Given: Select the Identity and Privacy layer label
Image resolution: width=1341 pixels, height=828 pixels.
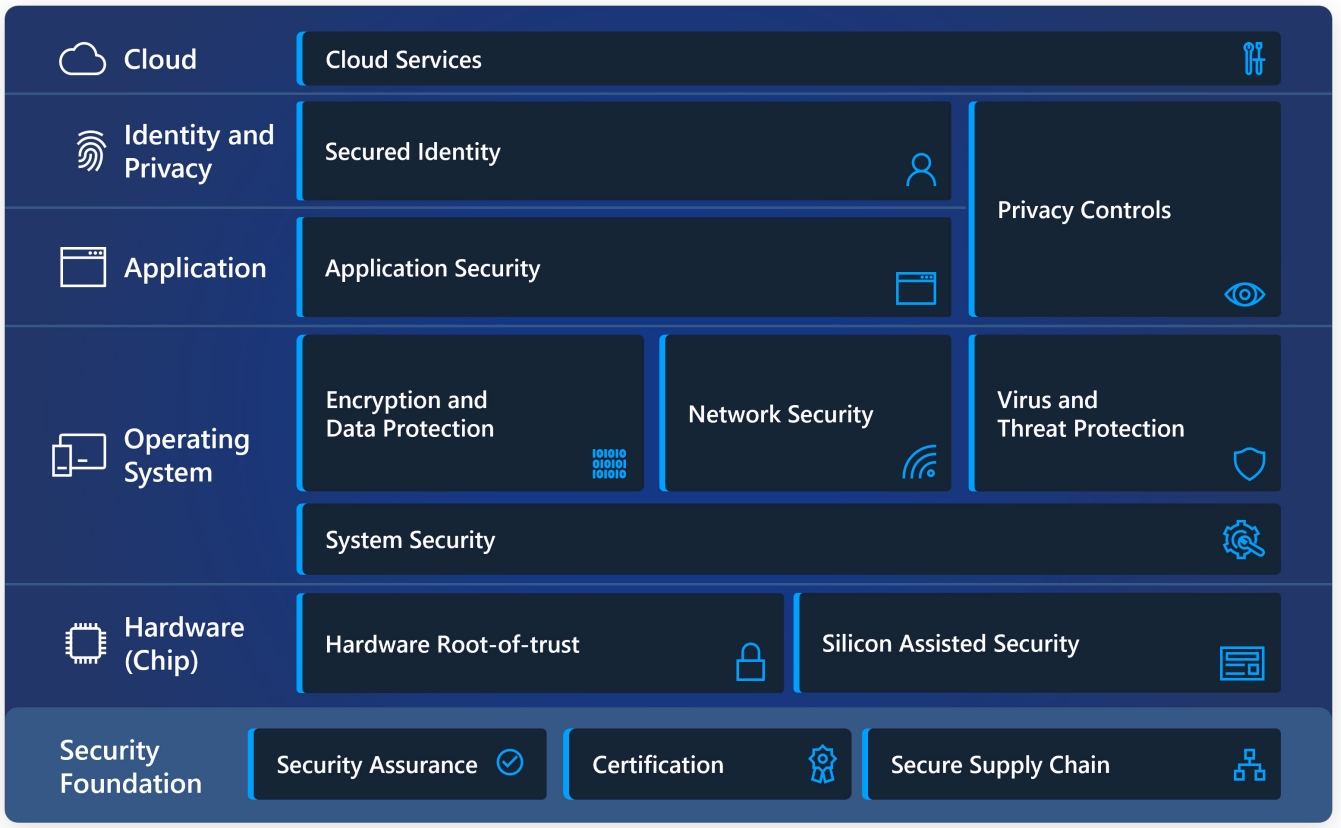Looking at the screenshot, I should (x=198, y=152).
